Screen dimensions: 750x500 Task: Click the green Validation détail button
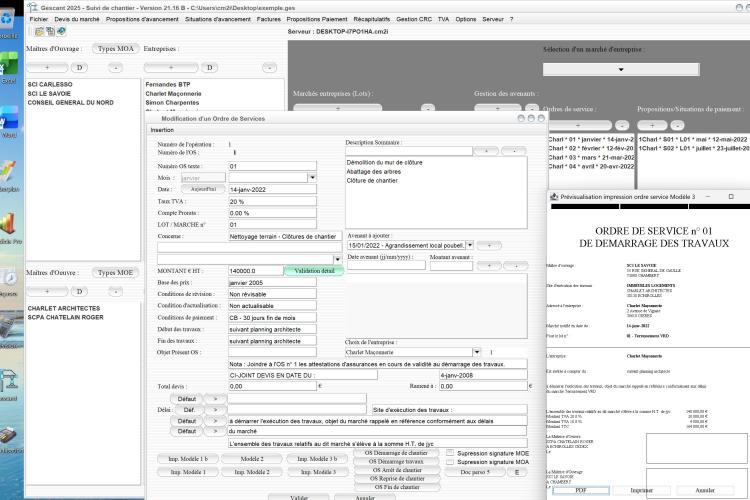(x=314, y=271)
